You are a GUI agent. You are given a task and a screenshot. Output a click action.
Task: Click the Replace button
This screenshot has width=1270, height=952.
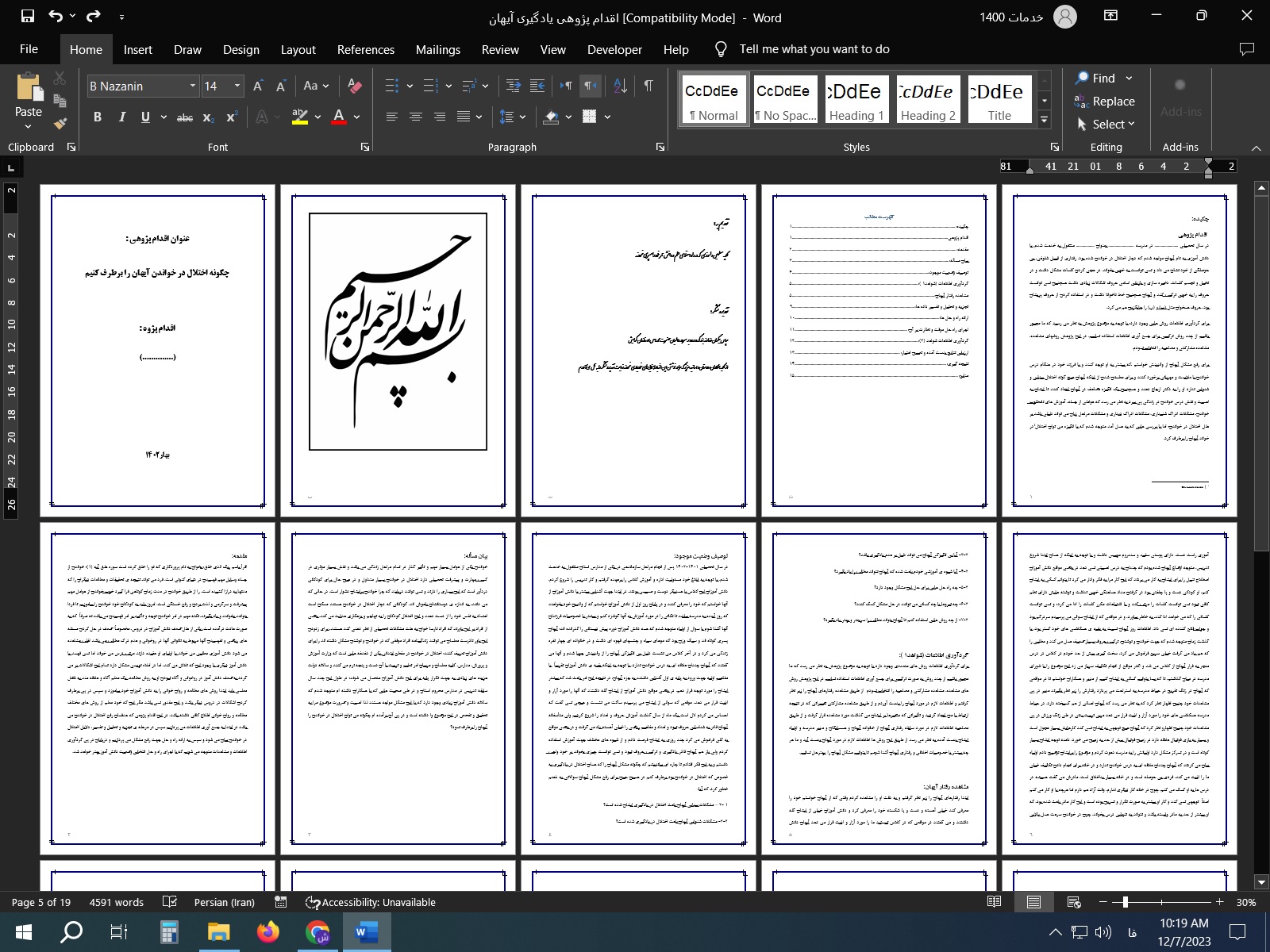coord(1105,102)
